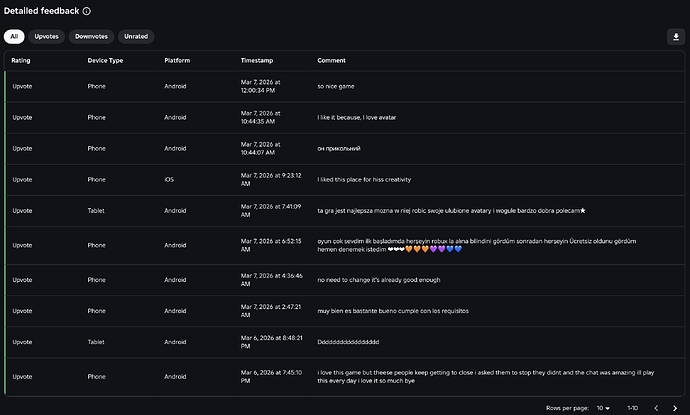Open the Rows per page dropdown
Screen dimensions: 690x415
point(599,408)
